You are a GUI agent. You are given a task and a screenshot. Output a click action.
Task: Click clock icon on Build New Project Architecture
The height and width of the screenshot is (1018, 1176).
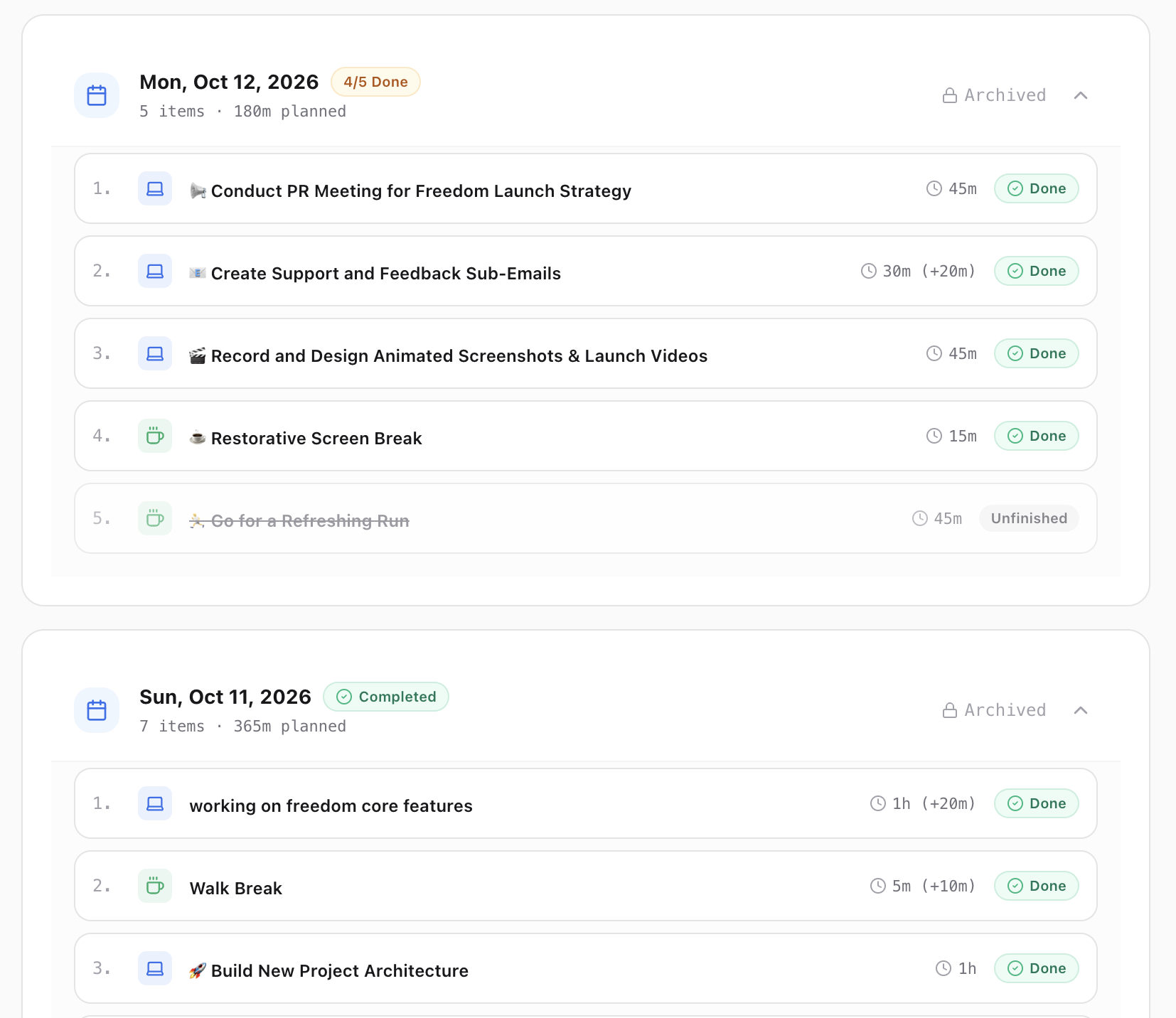point(944,968)
